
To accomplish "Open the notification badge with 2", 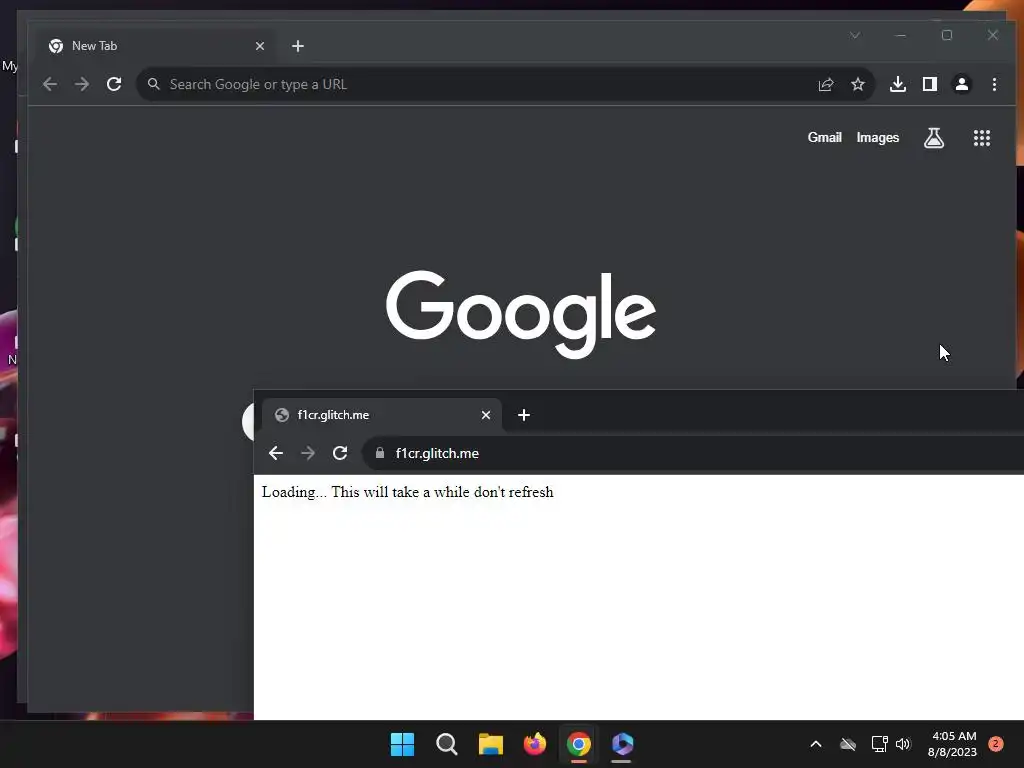I will pyautogui.click(x=996, y=744).
